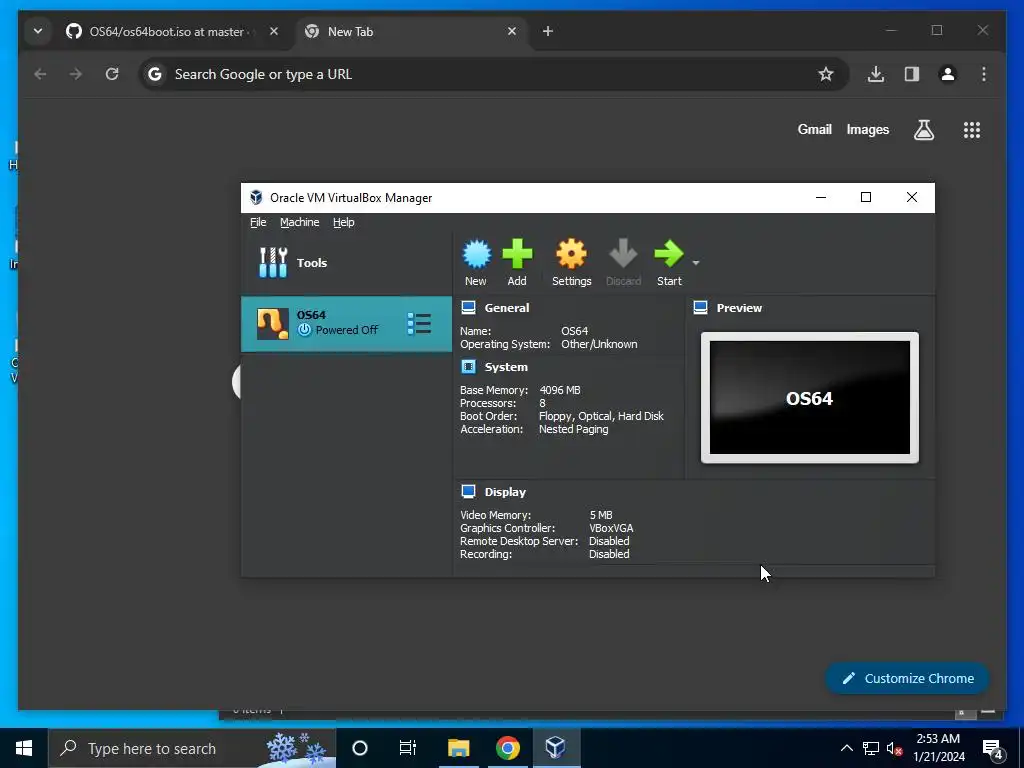Open the muted volume tray icon
This screenshot has height=768, width=1024.
(x=894, y=748)
